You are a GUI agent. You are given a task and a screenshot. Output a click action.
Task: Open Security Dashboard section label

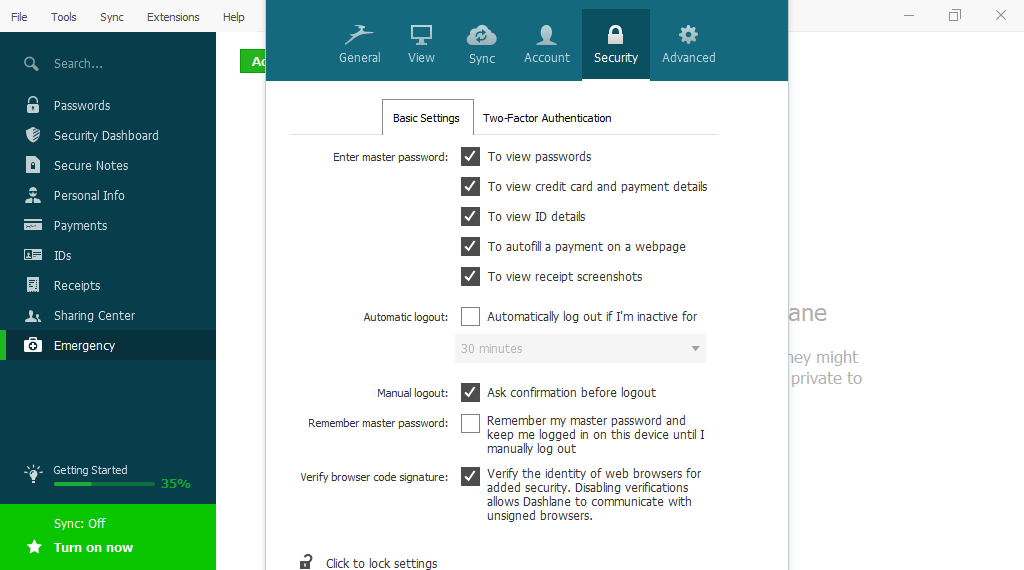point(106,135)
